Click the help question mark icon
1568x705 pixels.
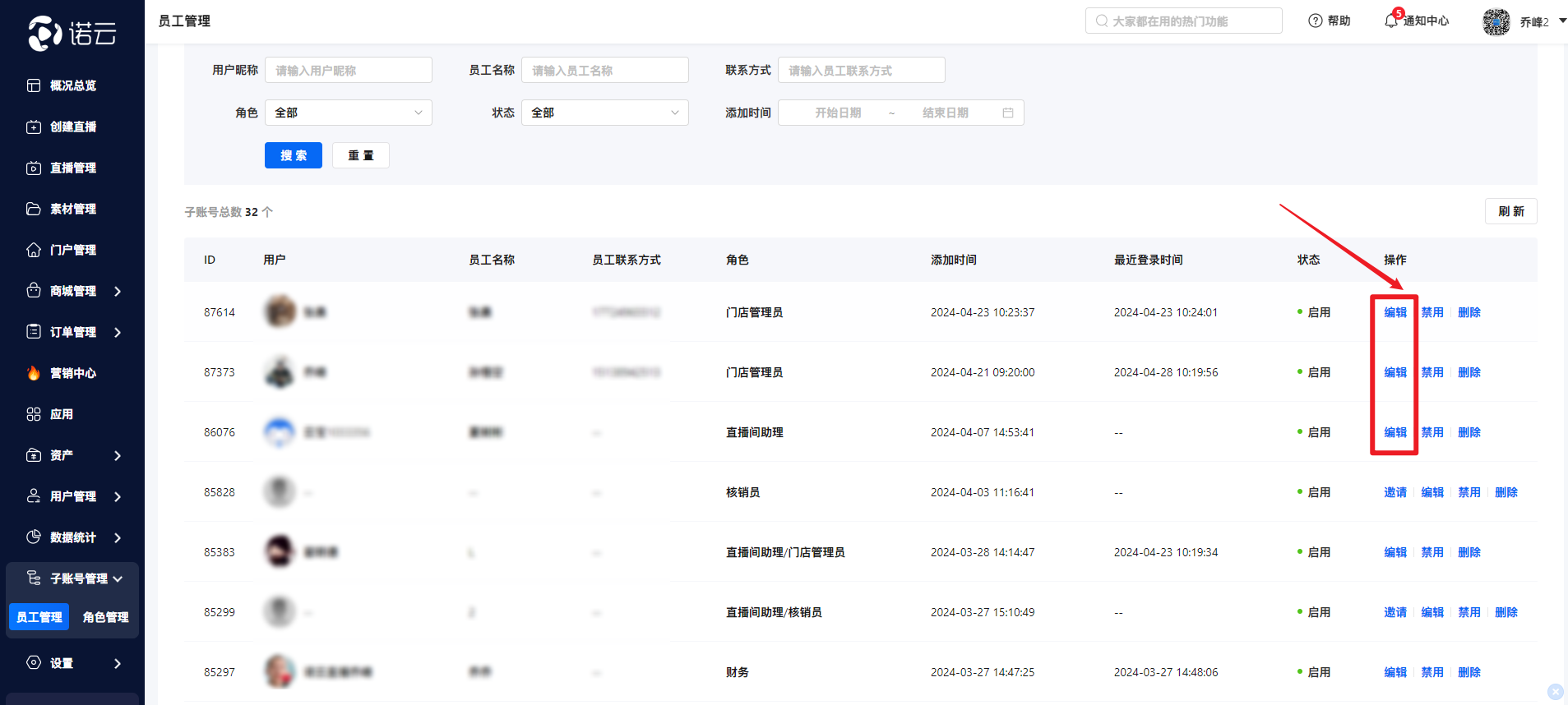(x=1315, y=21)
